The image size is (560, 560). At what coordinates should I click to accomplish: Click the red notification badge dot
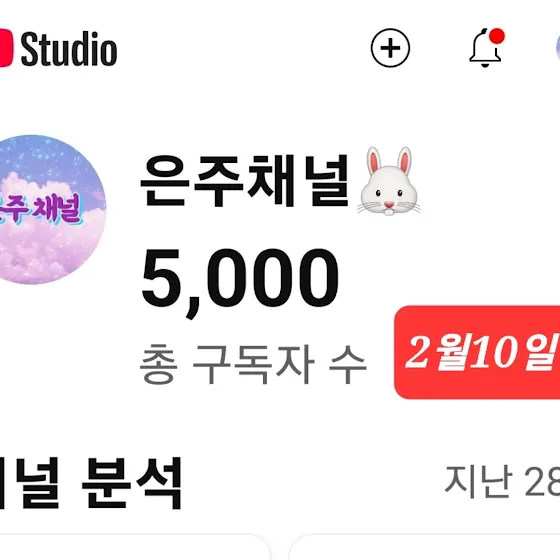(x=497, y=36)
